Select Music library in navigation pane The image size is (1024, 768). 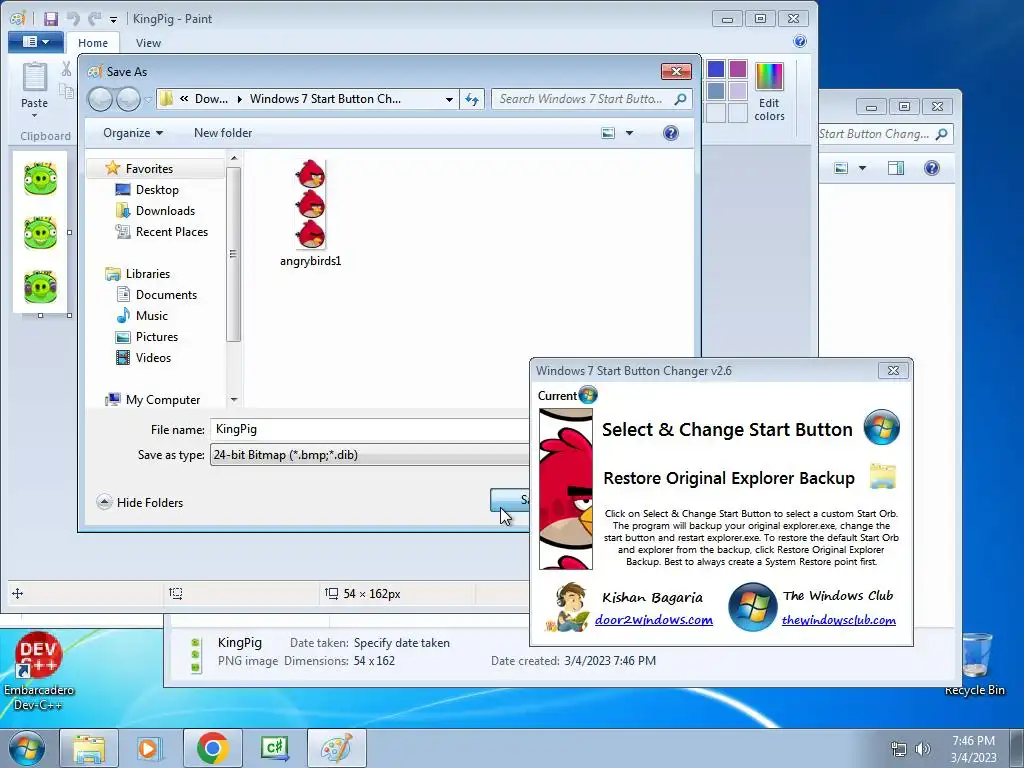(x=152, y=316)
